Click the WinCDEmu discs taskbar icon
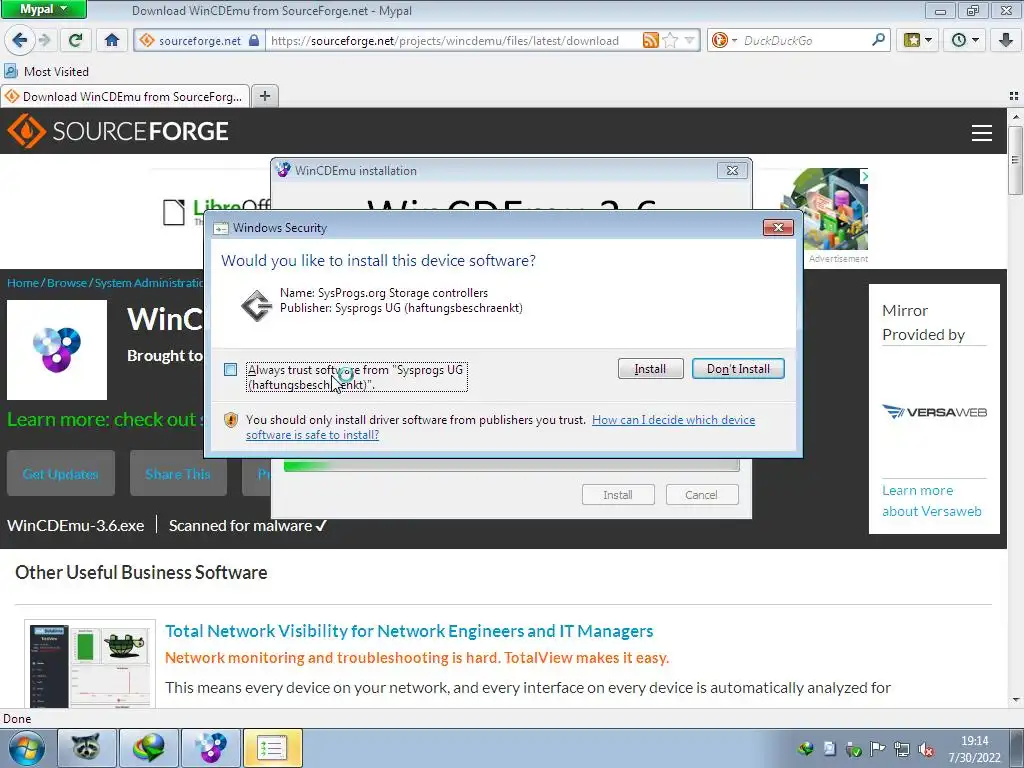The width and height of the screenshot is (1024, 768). [211, 748]
